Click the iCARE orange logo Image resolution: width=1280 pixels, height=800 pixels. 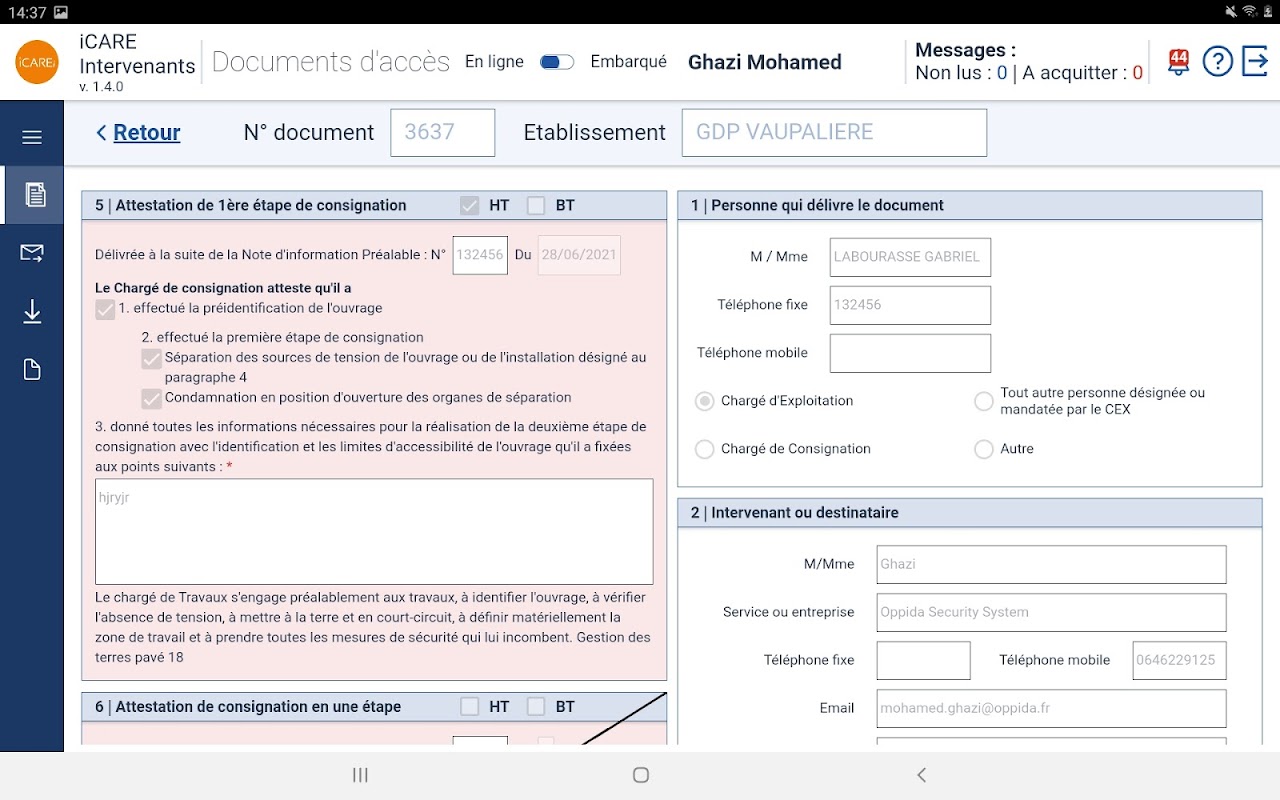point(37,62)
